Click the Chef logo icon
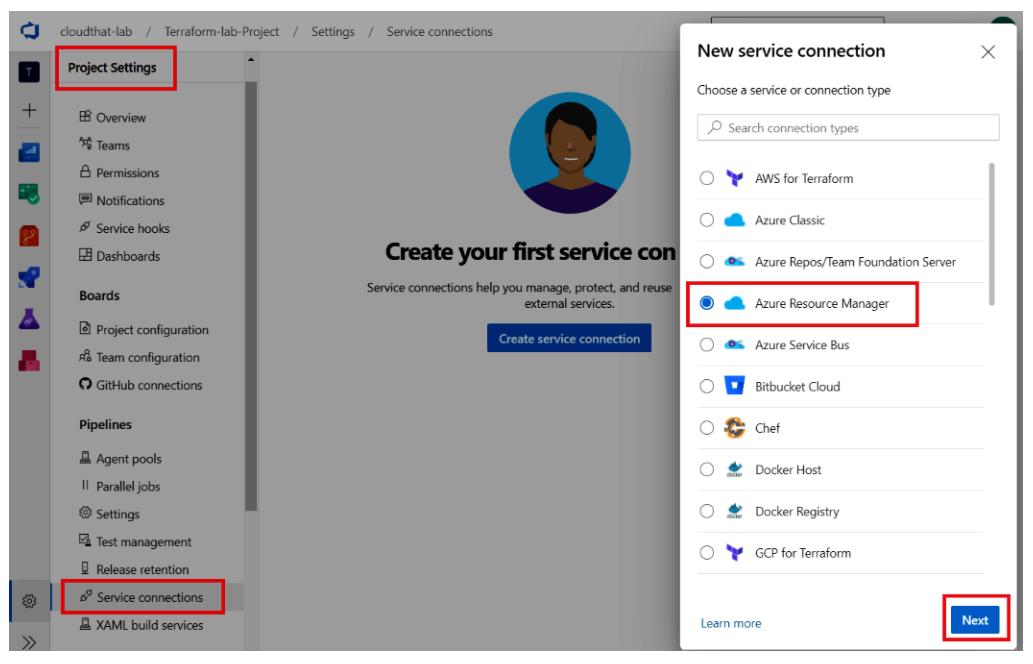Image resolution: width=1033 pixels, height=664 pixels. 734,428
